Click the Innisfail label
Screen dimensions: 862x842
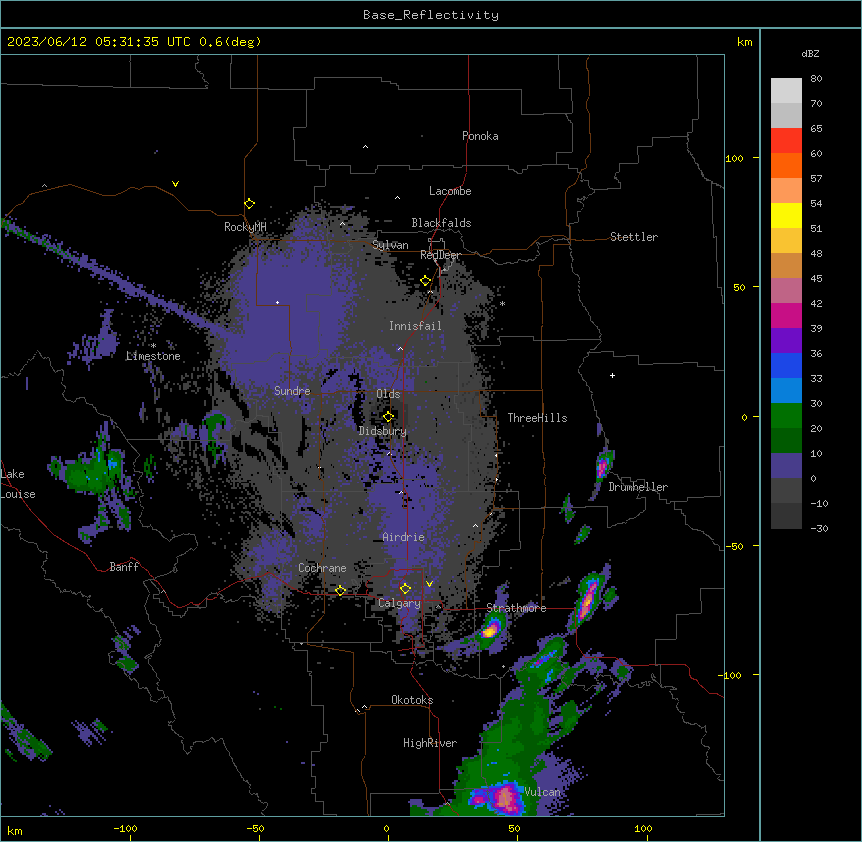coord(415,326)
